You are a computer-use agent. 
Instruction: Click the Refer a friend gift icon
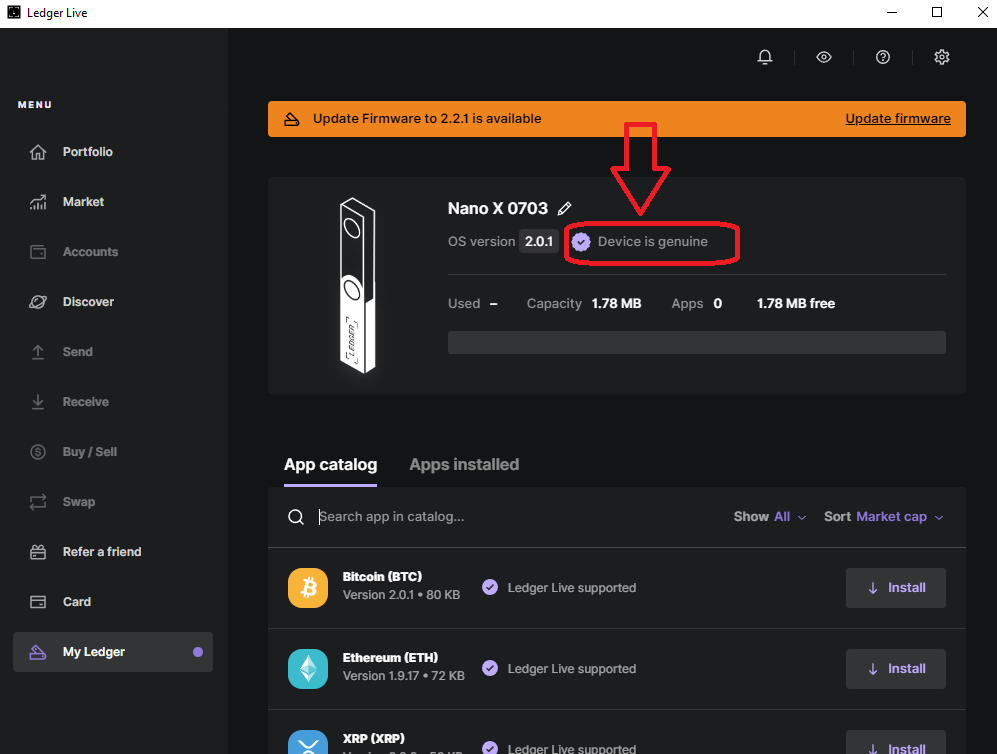point(38,552)
